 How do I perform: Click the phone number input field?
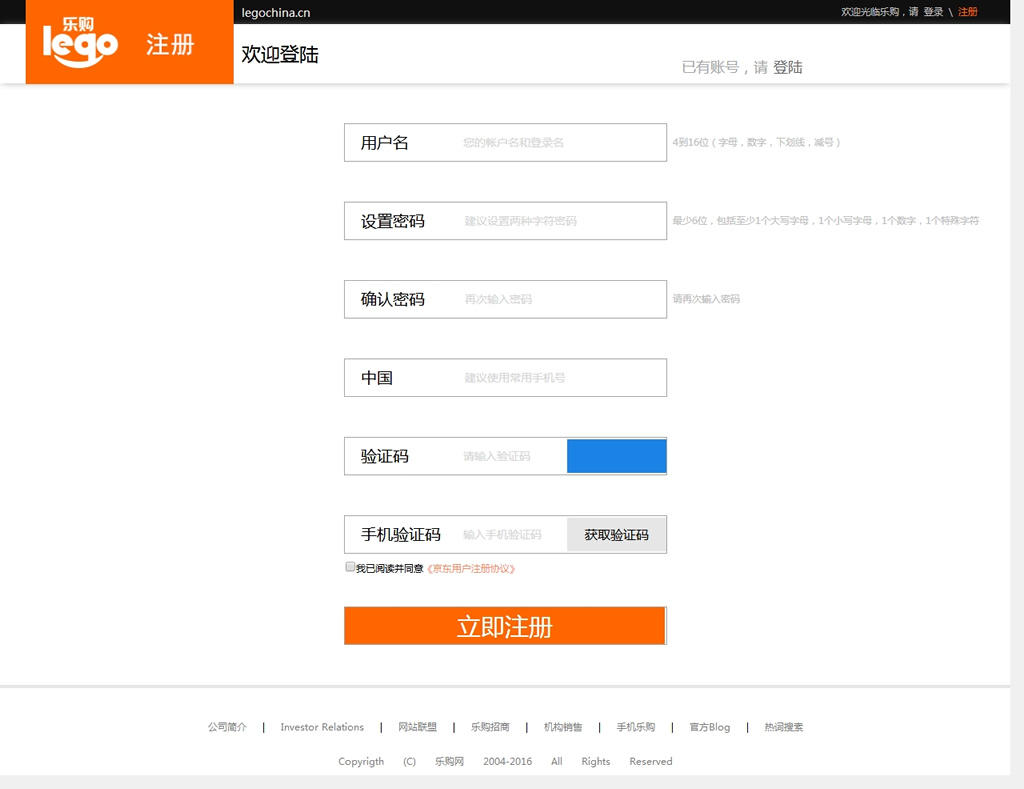(560, 378)
